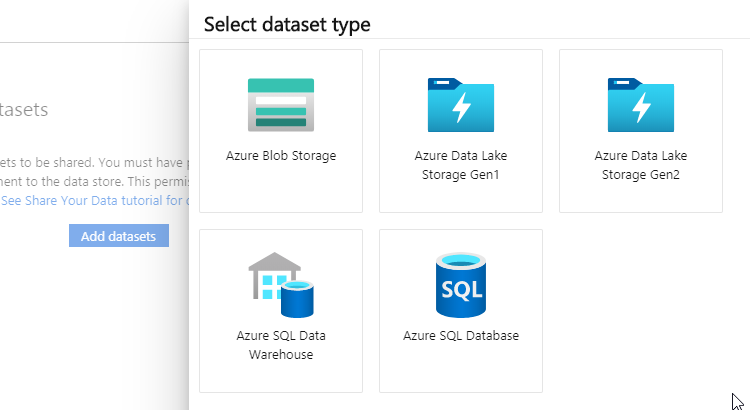Click the Add datasets button

point(119,236)
